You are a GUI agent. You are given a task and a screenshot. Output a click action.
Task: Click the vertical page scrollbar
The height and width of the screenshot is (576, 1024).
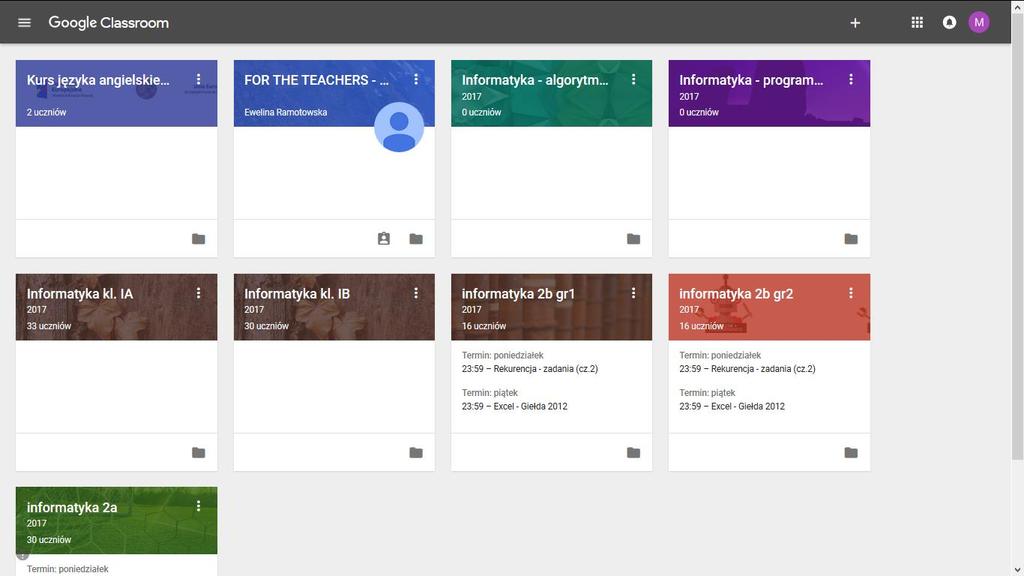pos(1017,235)
